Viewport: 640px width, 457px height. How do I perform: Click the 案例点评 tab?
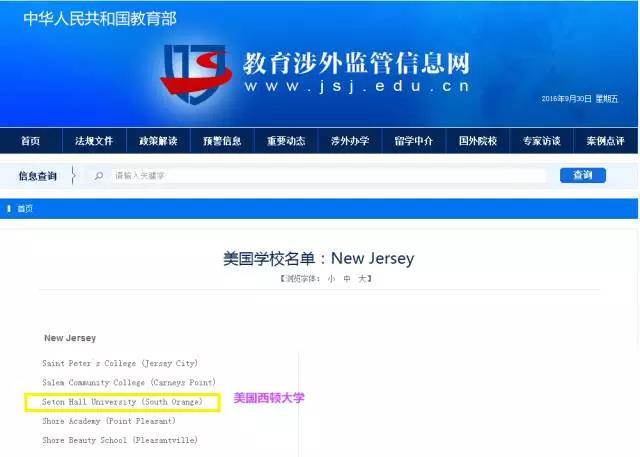tap(605, 141)
